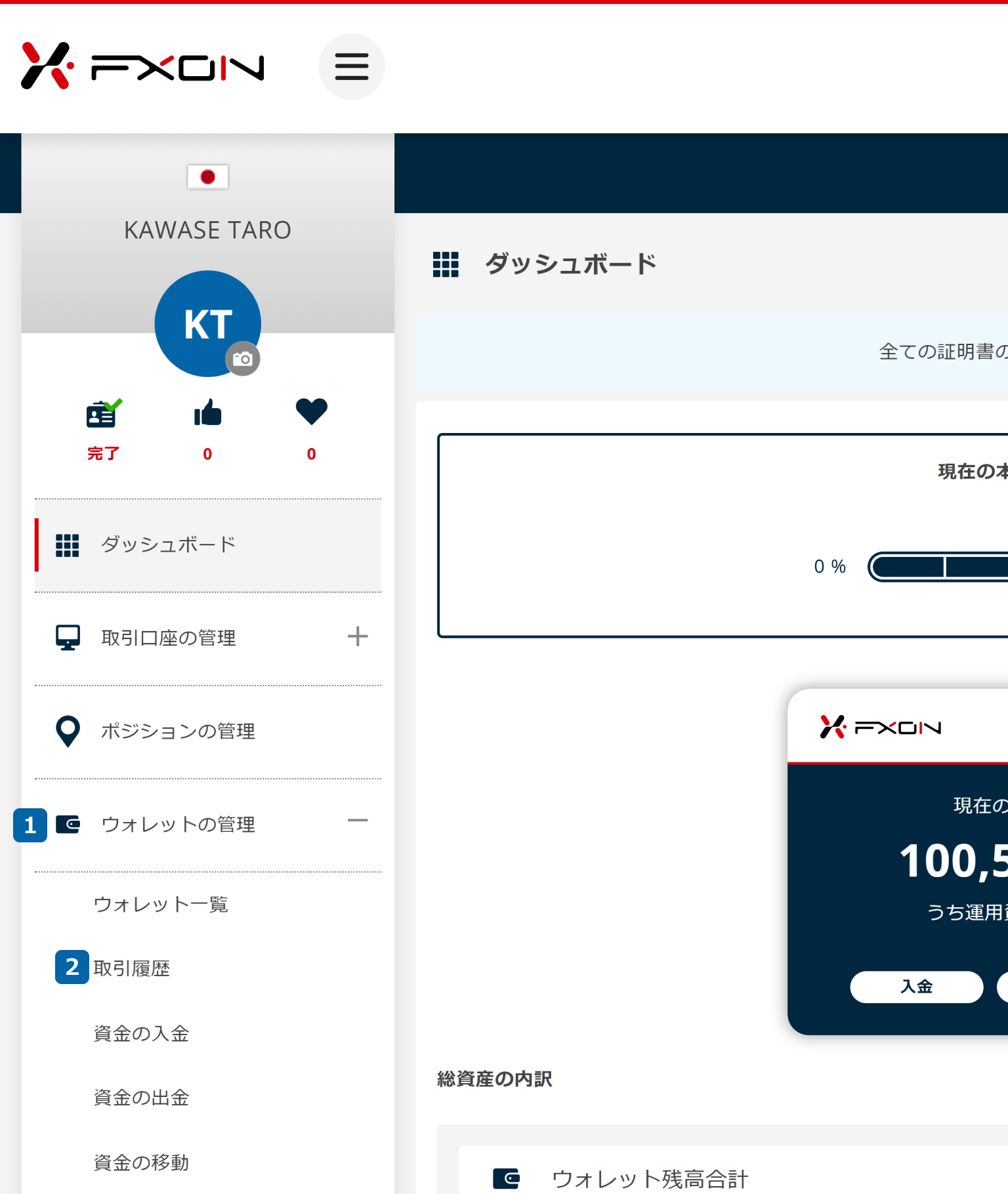The height and width of the screenshot is (1194, 1008).
Task: Click the 100,5 asset amount
Action: pyautogui.click(x=954, y=861)
